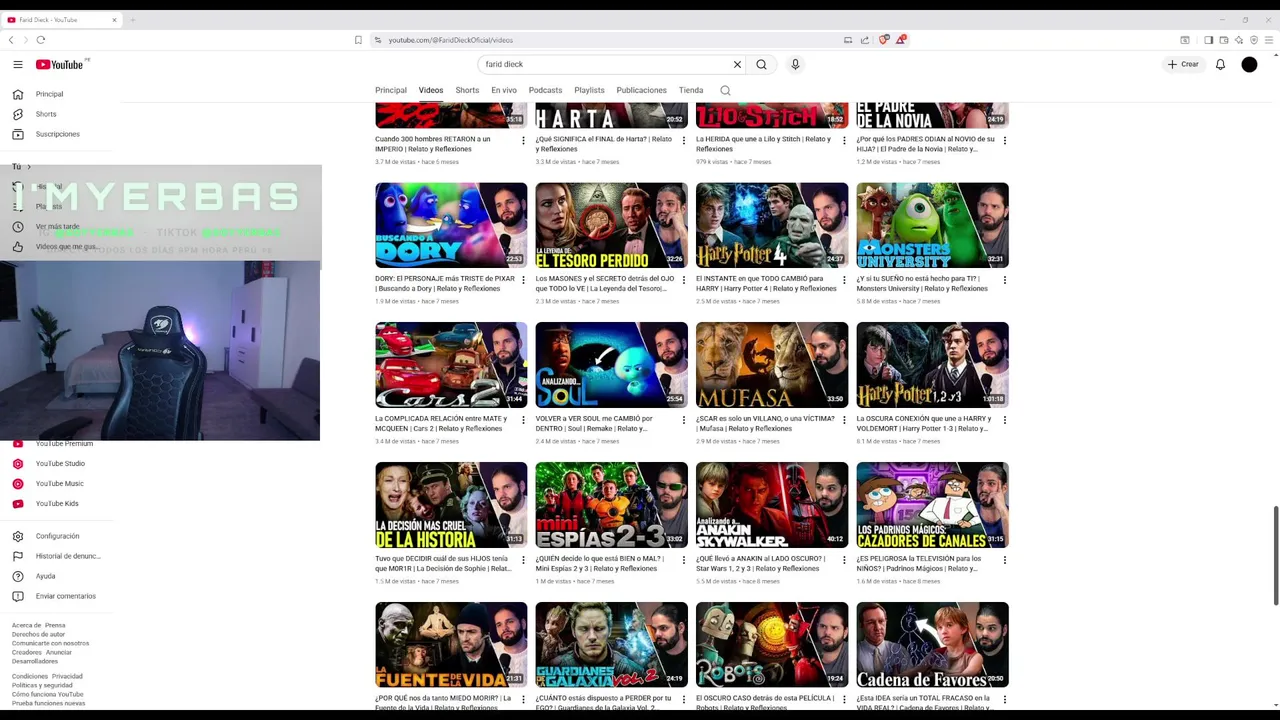Open title 'VOLVER a VER SOUL me CAMBIÓ'
This screenshot has width=1280, height=720.
[594, 423]
